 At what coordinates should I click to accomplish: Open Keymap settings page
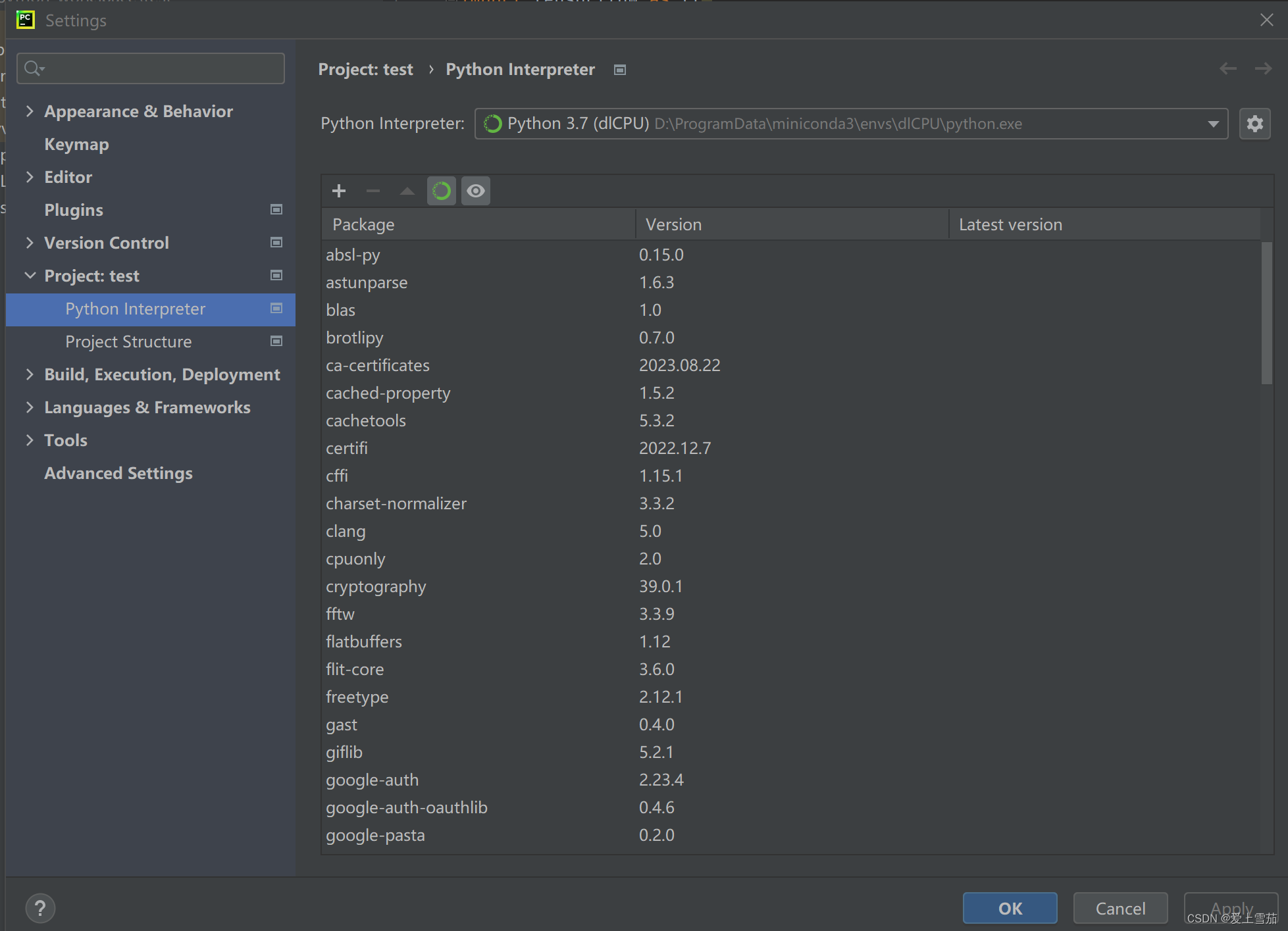(x=76, y=144)
